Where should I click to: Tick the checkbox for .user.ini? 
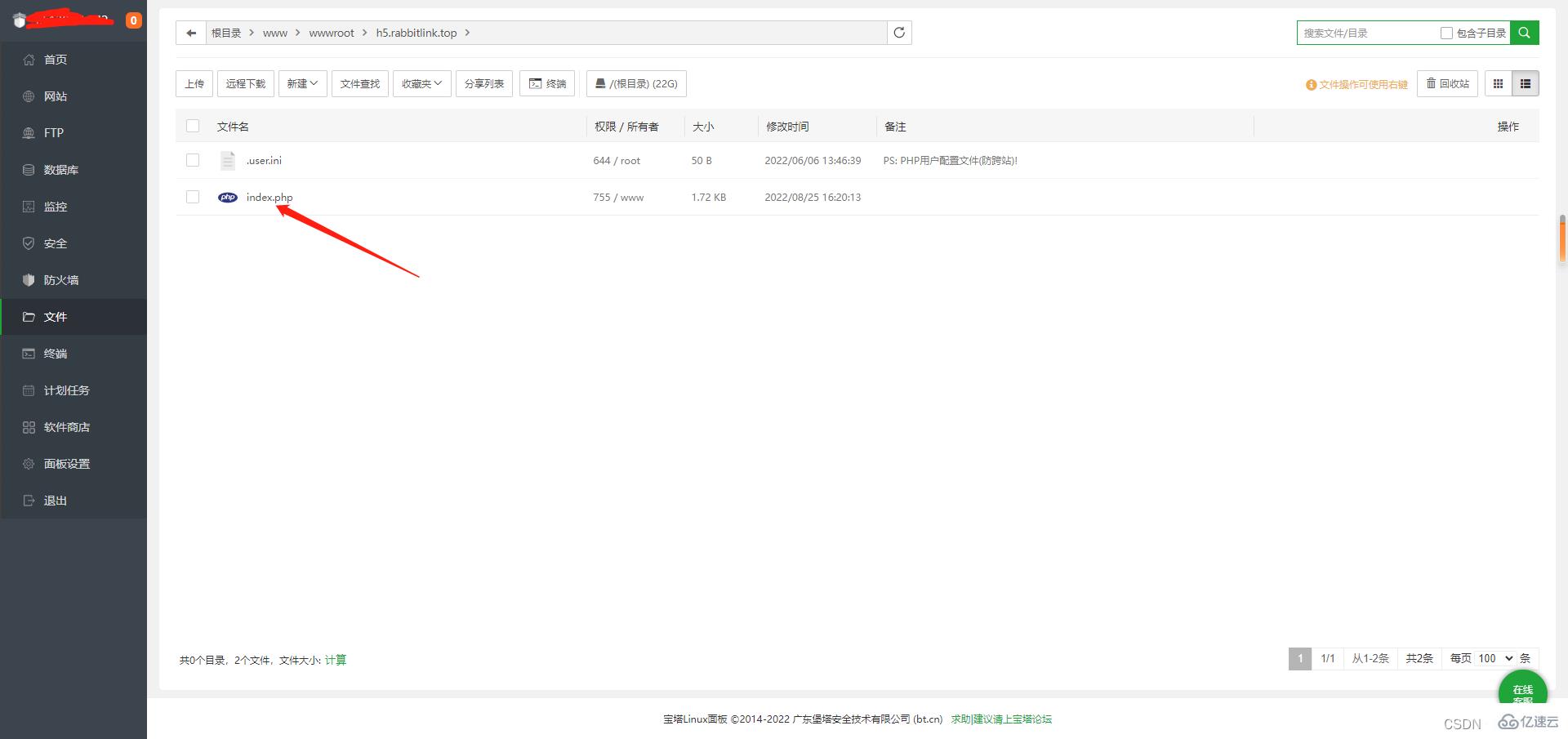click(193, 160)
